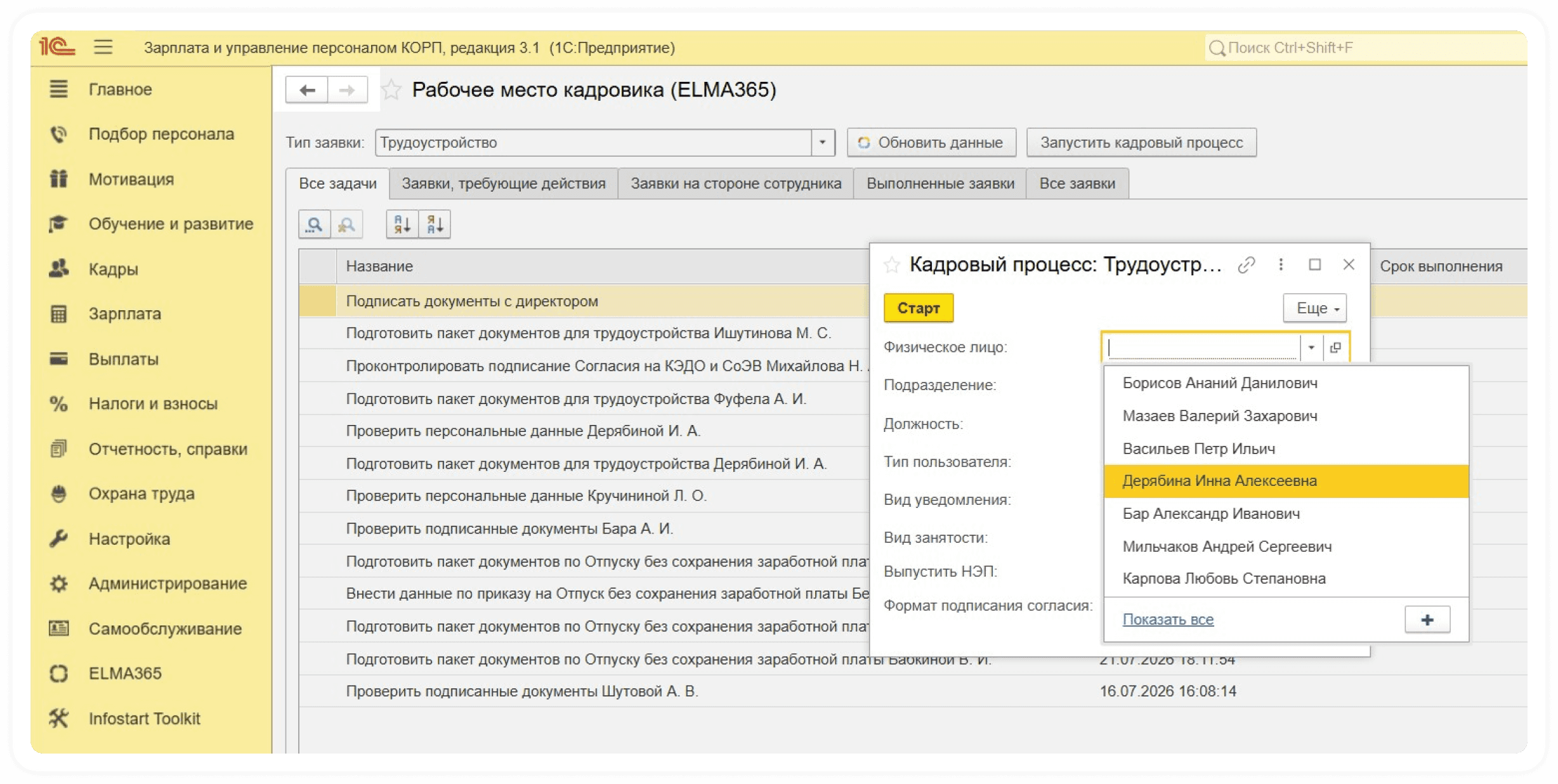Viewport: 1558px width, 784px height.
Task: Go forward with the right arrow button
Action: pyautogui.click(x=347, y=90)
